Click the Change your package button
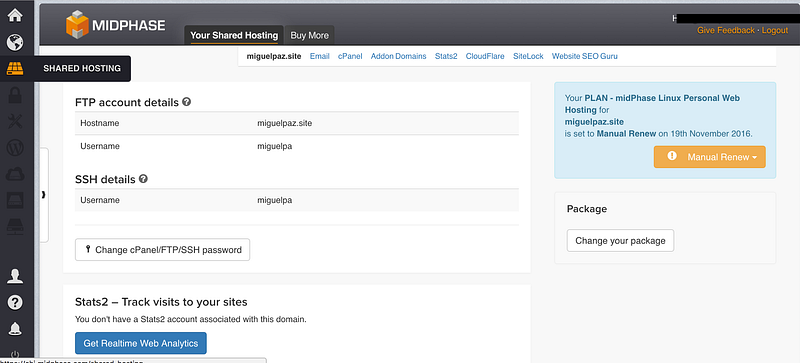800x363 pixels. point(620,240)
